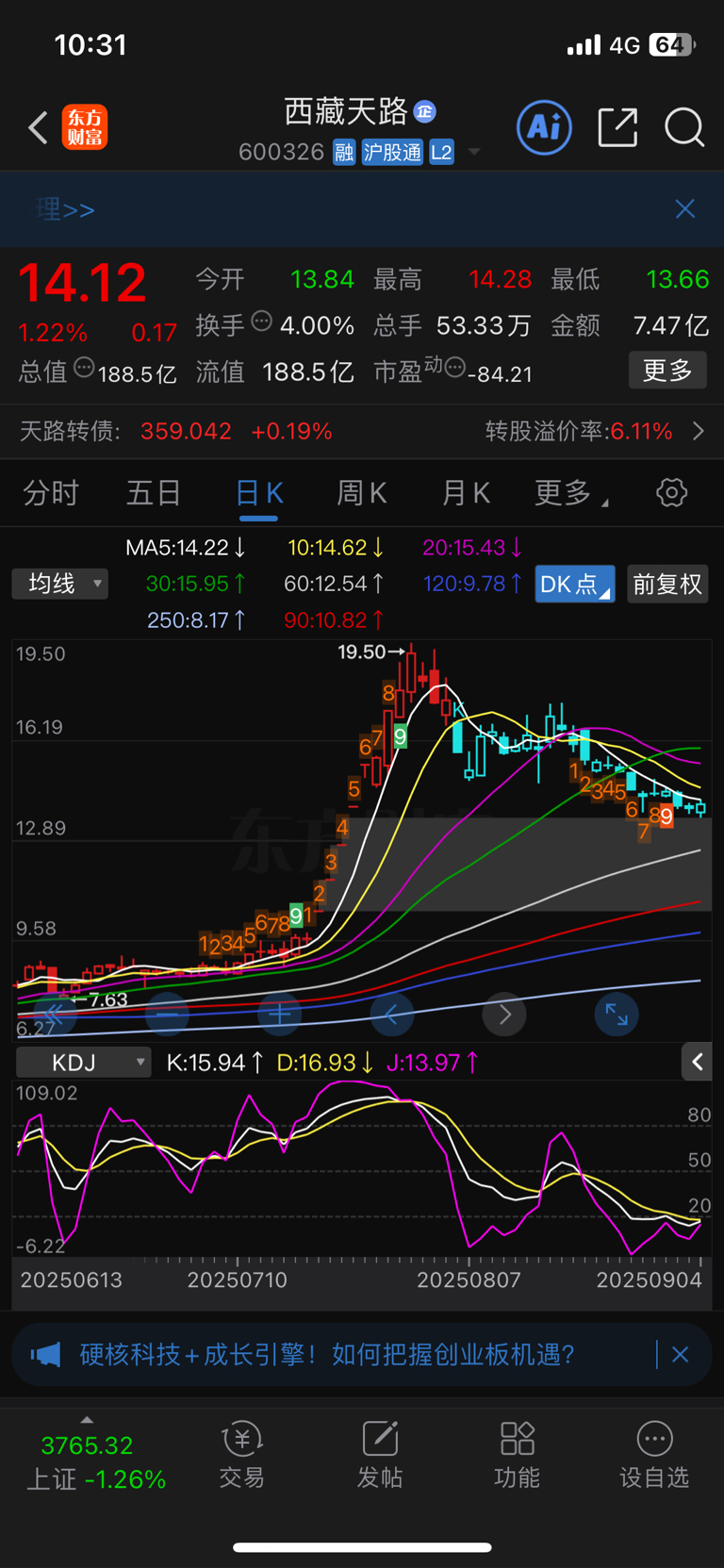Viewport: 724px width, 1568px height.
Task: Add stock via 设自选
Action: [654, 1455]
